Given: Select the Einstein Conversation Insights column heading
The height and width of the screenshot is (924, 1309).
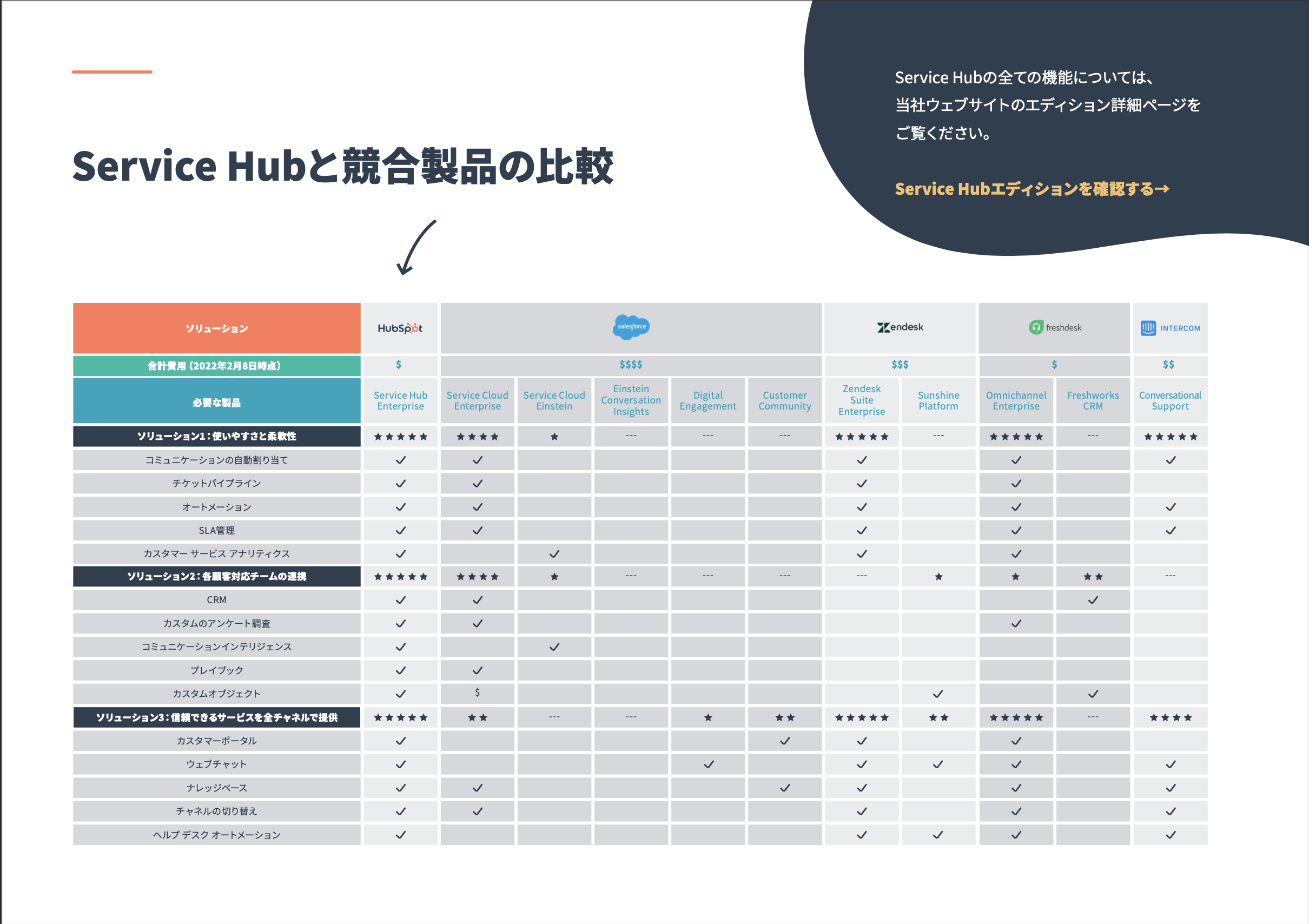Looking at the screenshot, I should coord(631,400).
